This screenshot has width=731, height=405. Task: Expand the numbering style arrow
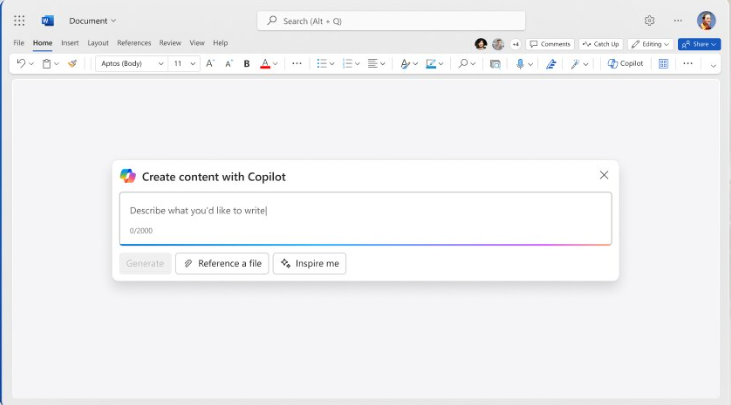click(357, 64)
